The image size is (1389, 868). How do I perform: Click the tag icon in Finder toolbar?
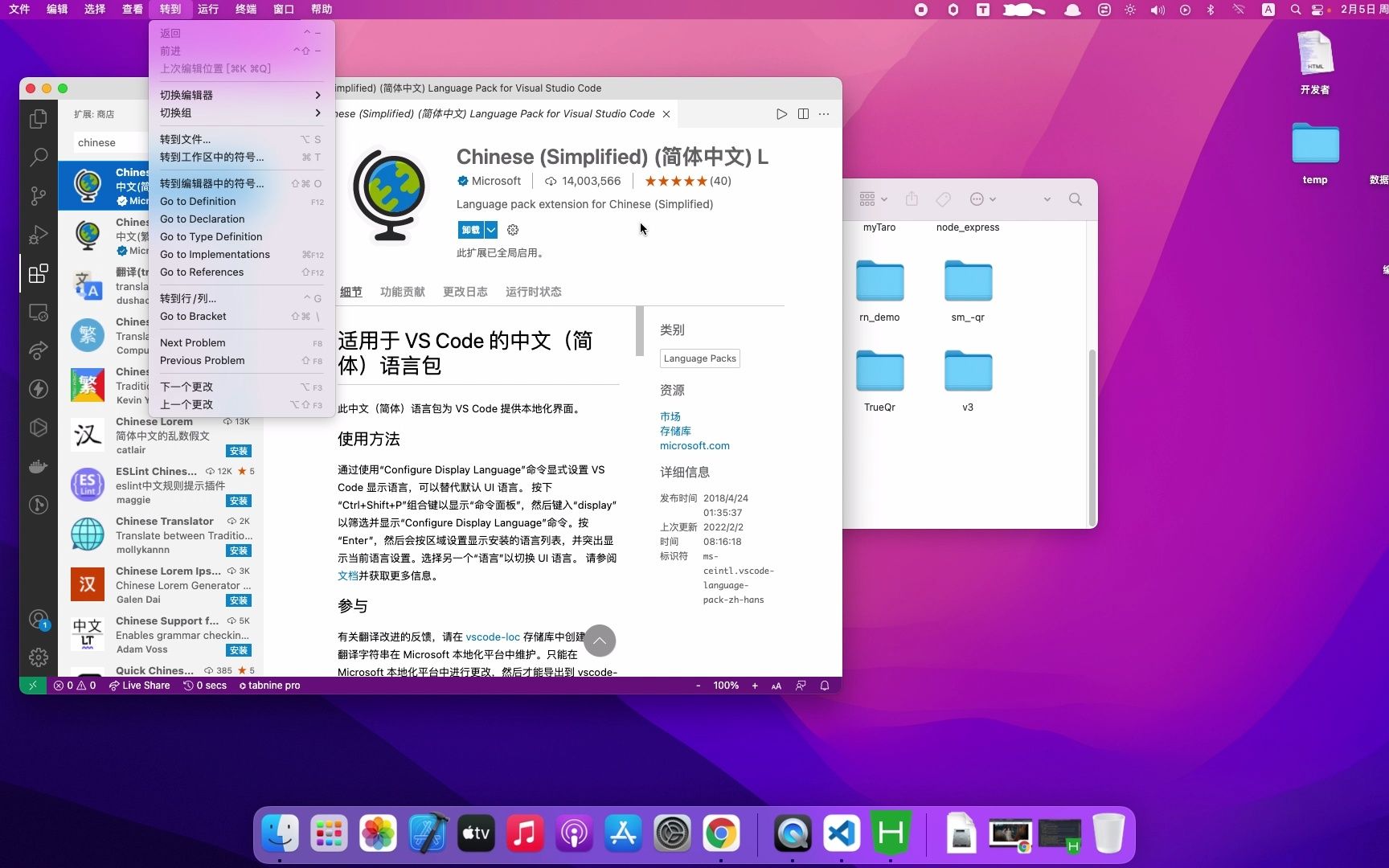(x=944, y=199)
